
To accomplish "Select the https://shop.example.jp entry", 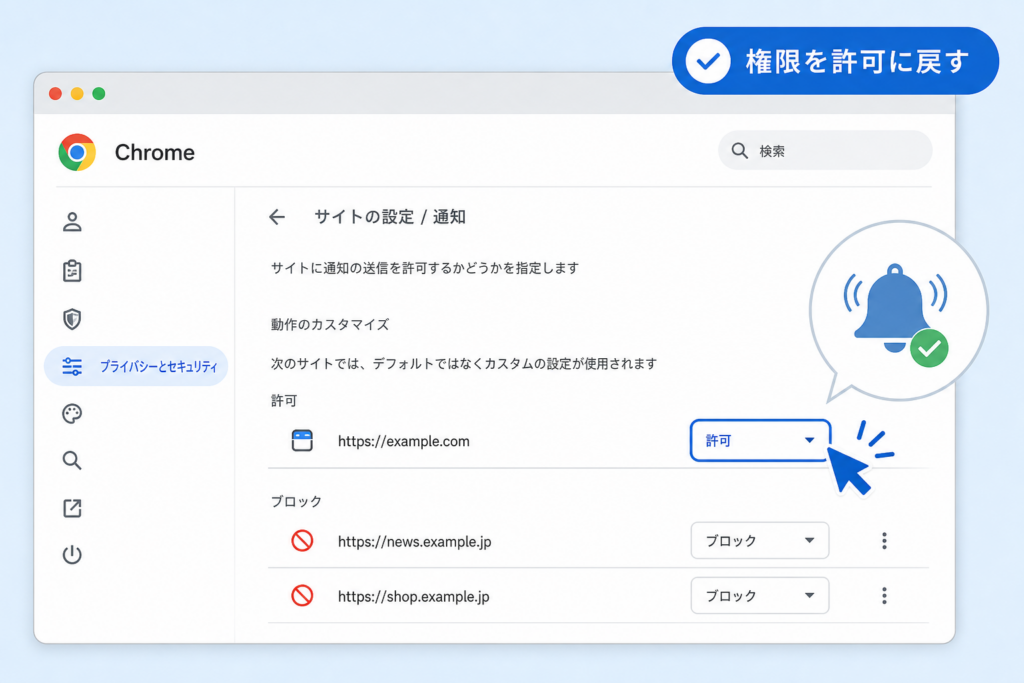I will click(413, 596).
